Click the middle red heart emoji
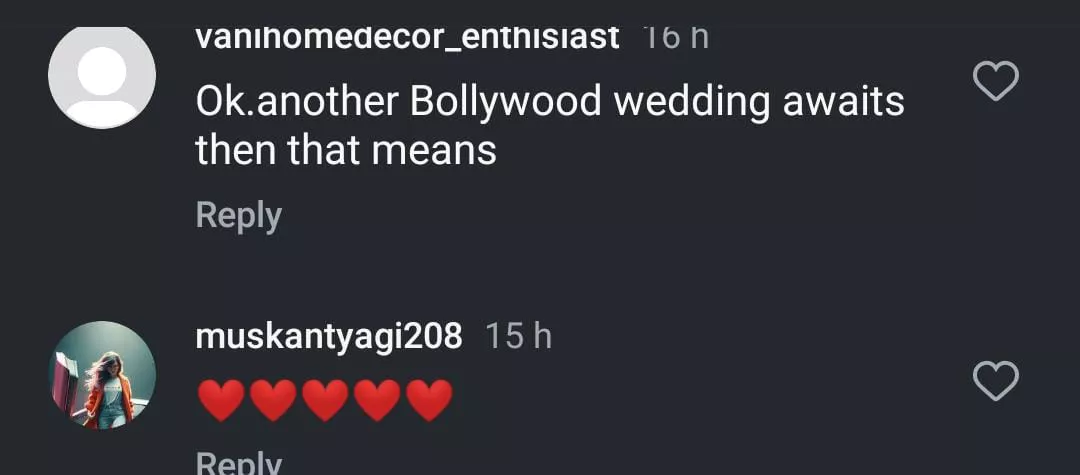 tap(326, 400)
